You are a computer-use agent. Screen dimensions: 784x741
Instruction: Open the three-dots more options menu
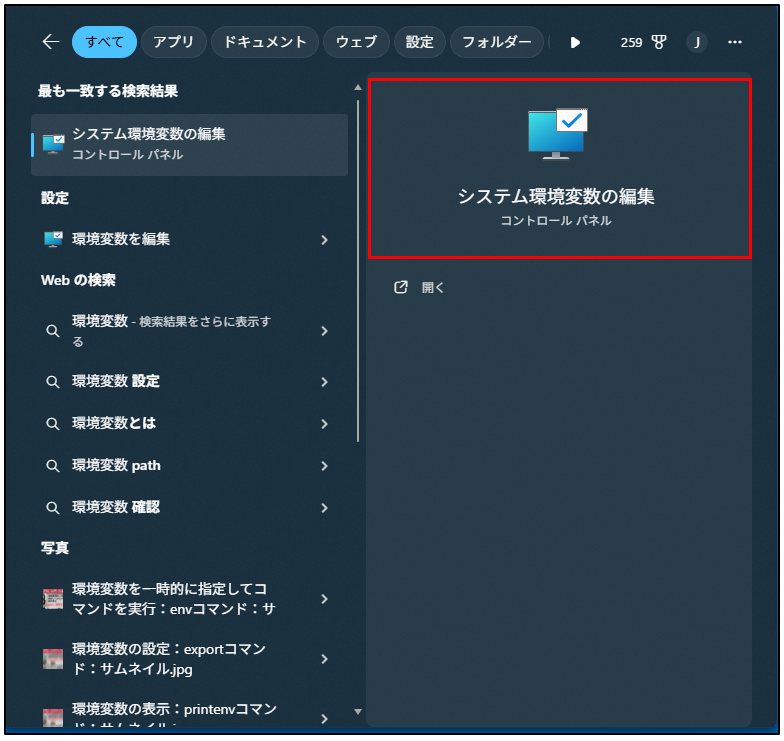(x=735, y=42)
